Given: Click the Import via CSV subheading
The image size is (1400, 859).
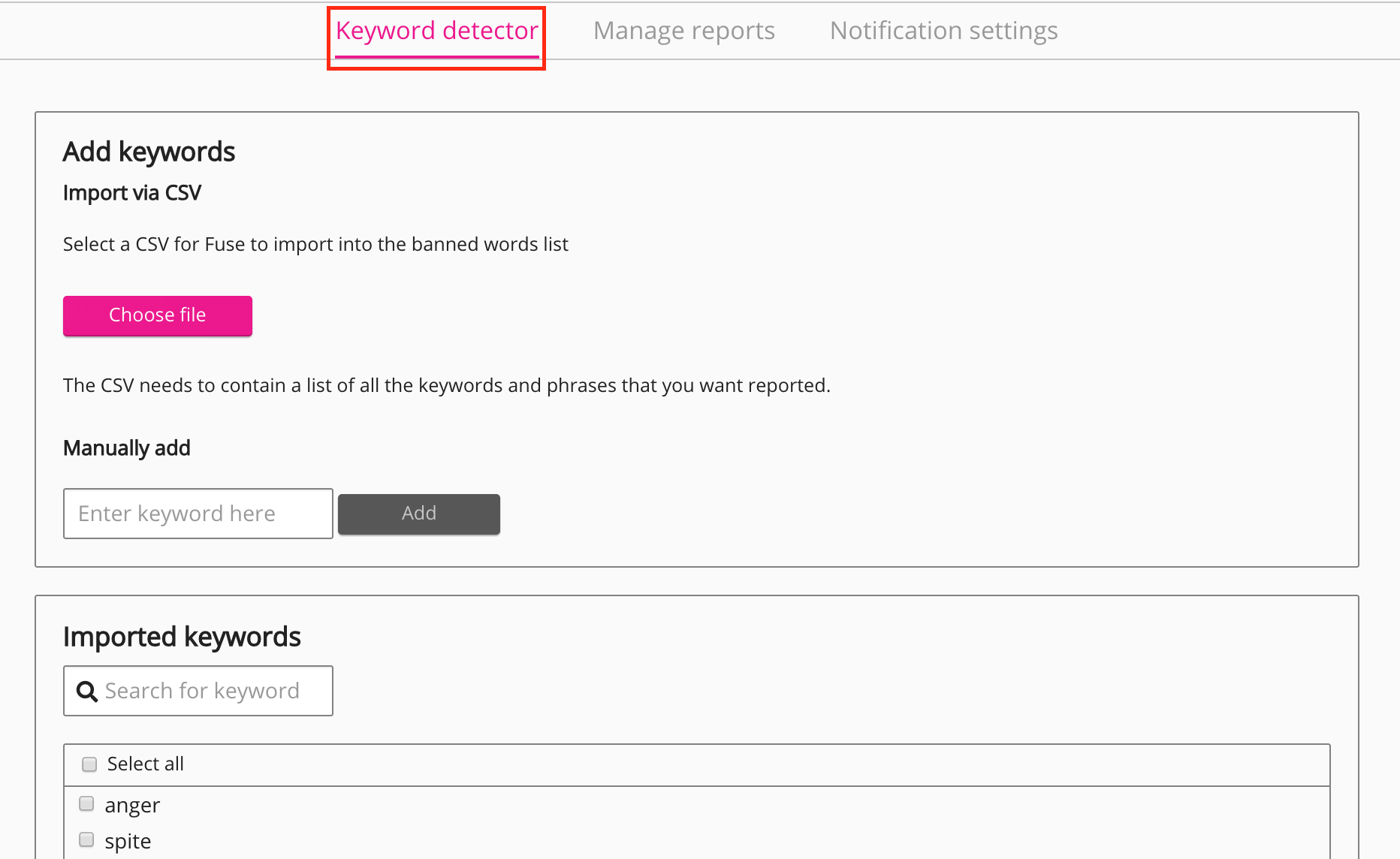Looking at the screenshot, I should coord(132,193).
